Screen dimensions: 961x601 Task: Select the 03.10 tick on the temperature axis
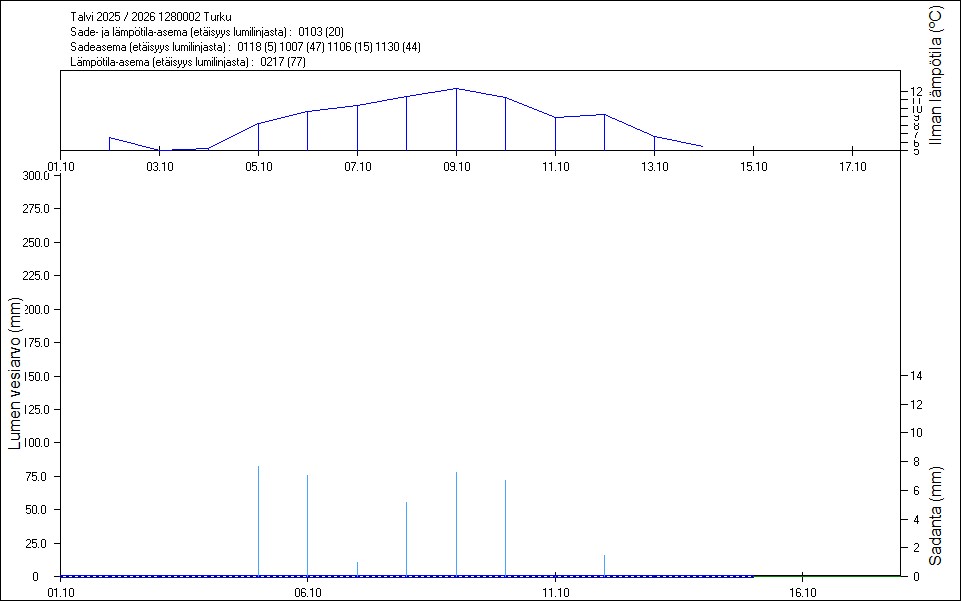159,166
